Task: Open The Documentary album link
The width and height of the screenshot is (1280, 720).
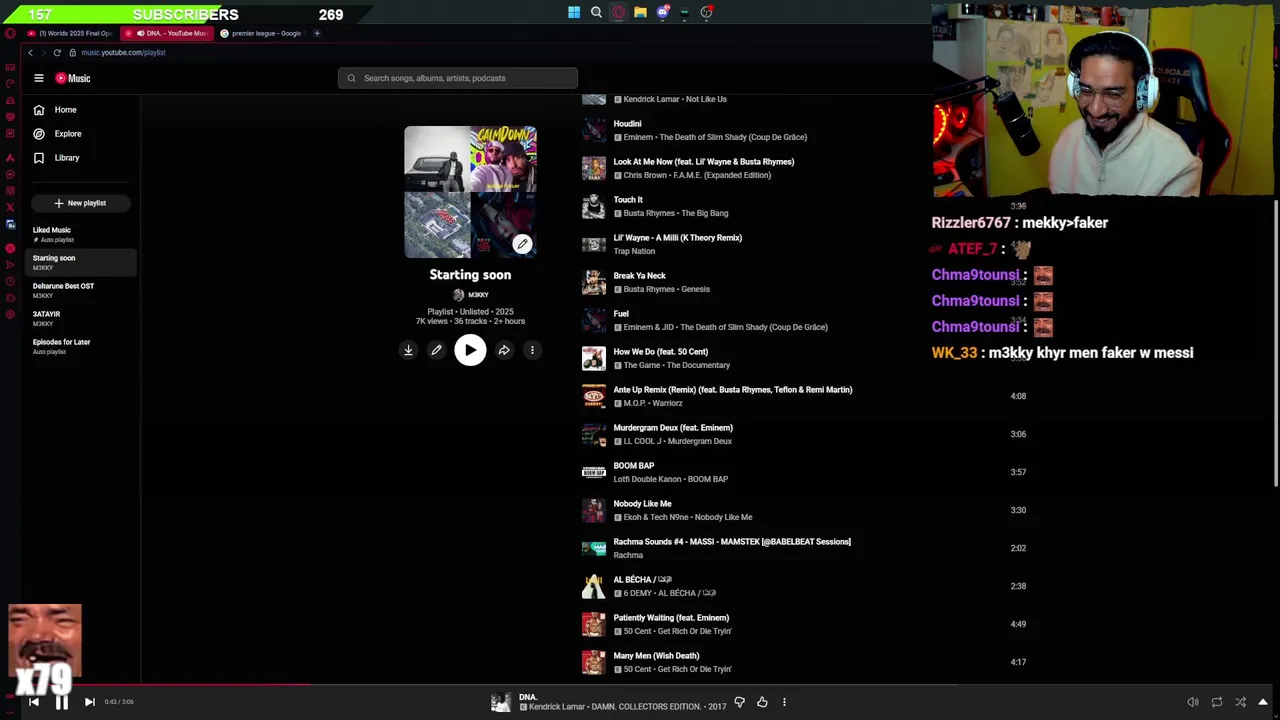Action: [x=700, y=365]
